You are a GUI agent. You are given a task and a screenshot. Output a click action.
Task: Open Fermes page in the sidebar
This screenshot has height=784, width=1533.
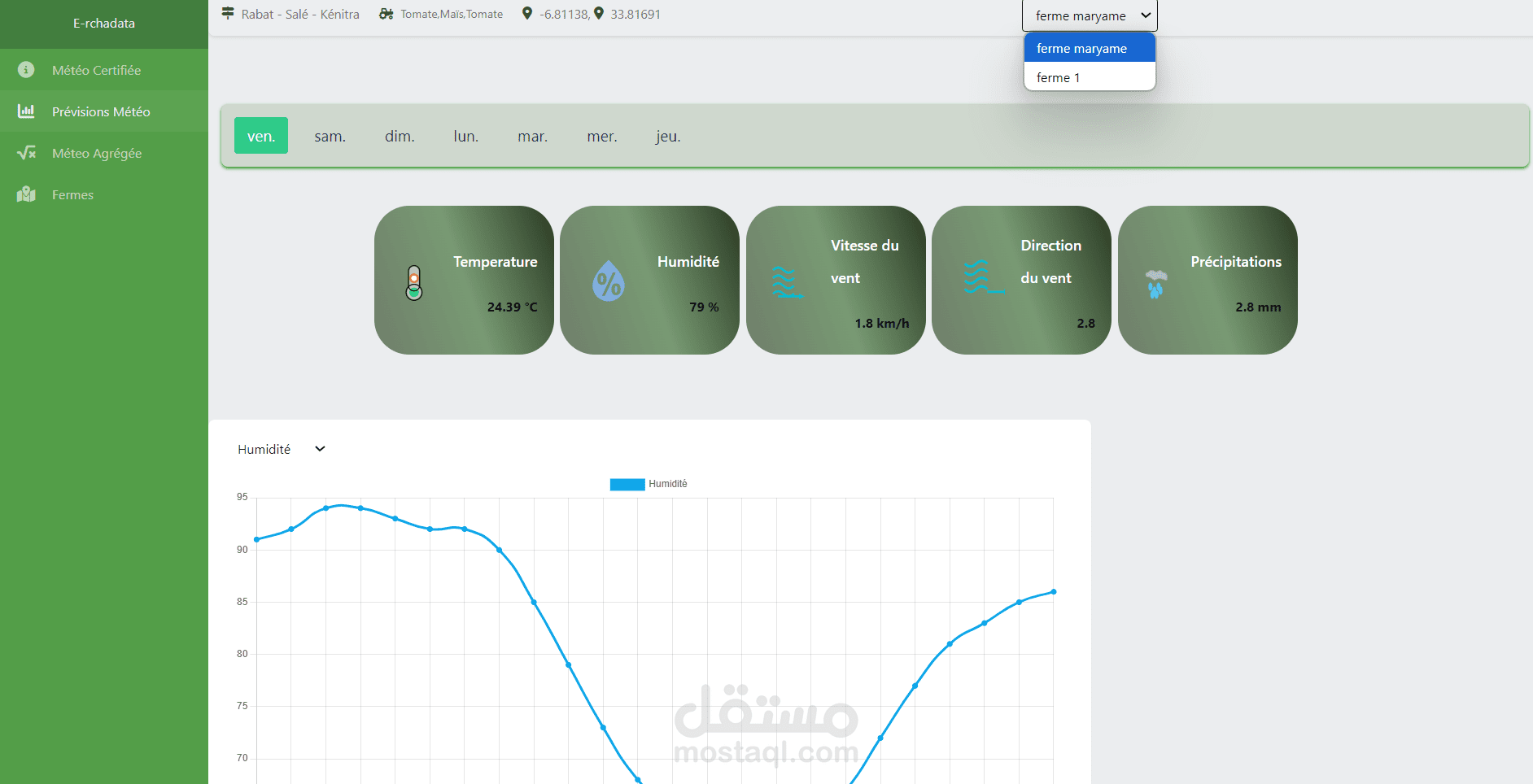(x=104, y=194)
